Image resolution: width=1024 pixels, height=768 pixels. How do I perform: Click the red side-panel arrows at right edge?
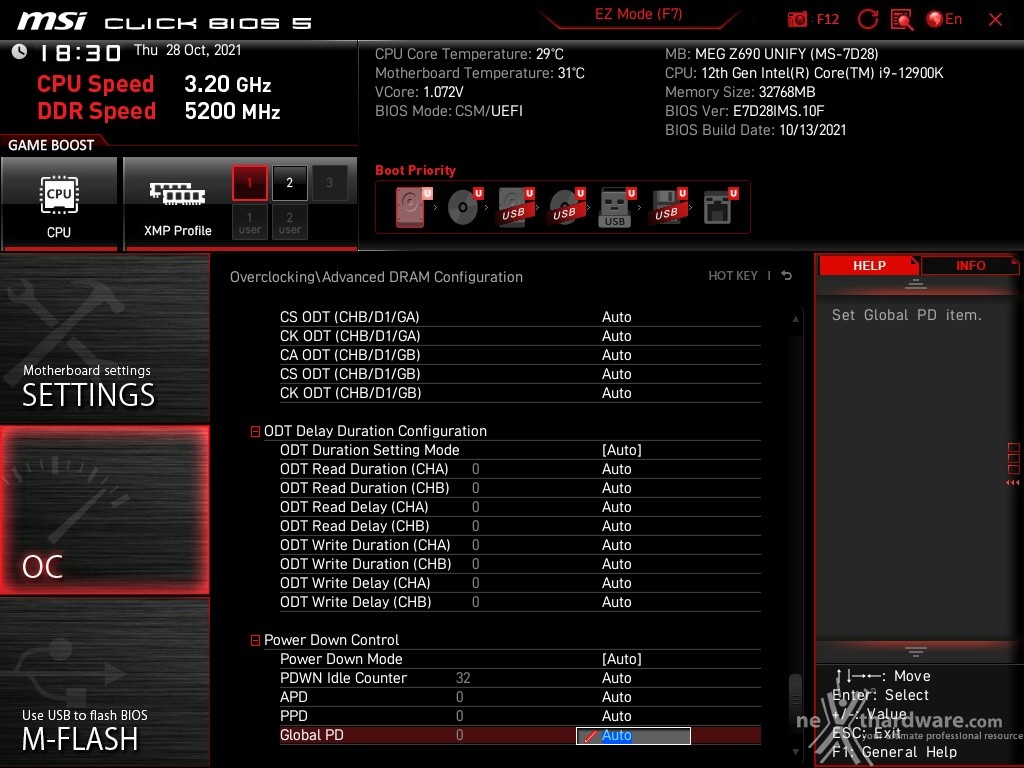coord(1013,483)
